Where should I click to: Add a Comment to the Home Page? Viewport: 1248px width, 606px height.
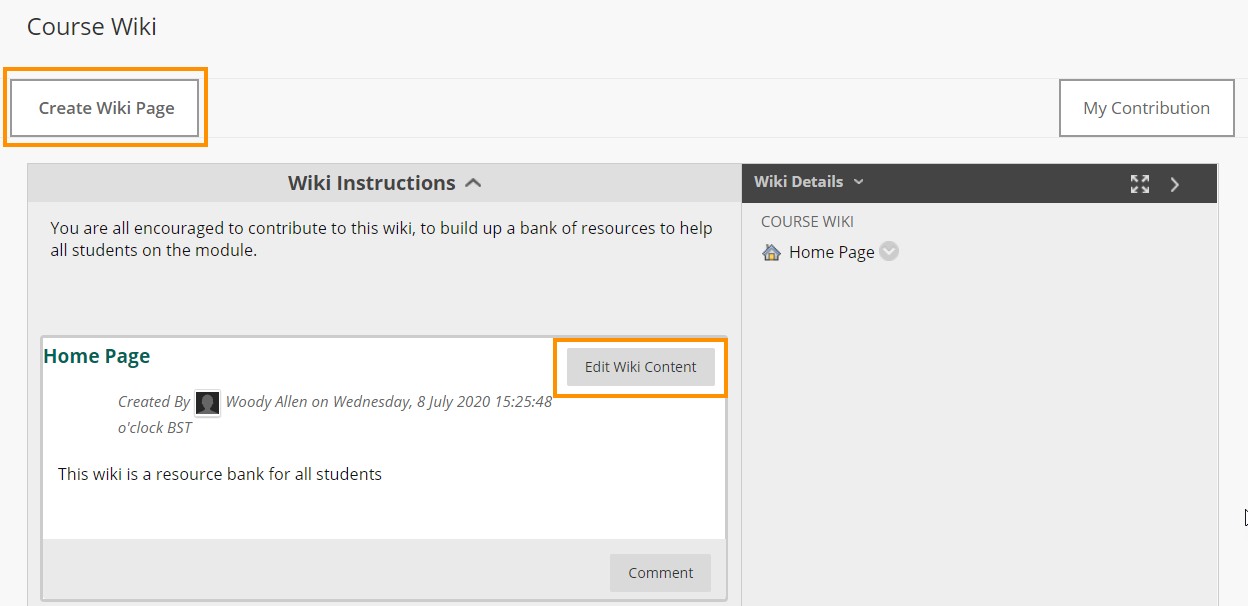(x=660, y=573)
